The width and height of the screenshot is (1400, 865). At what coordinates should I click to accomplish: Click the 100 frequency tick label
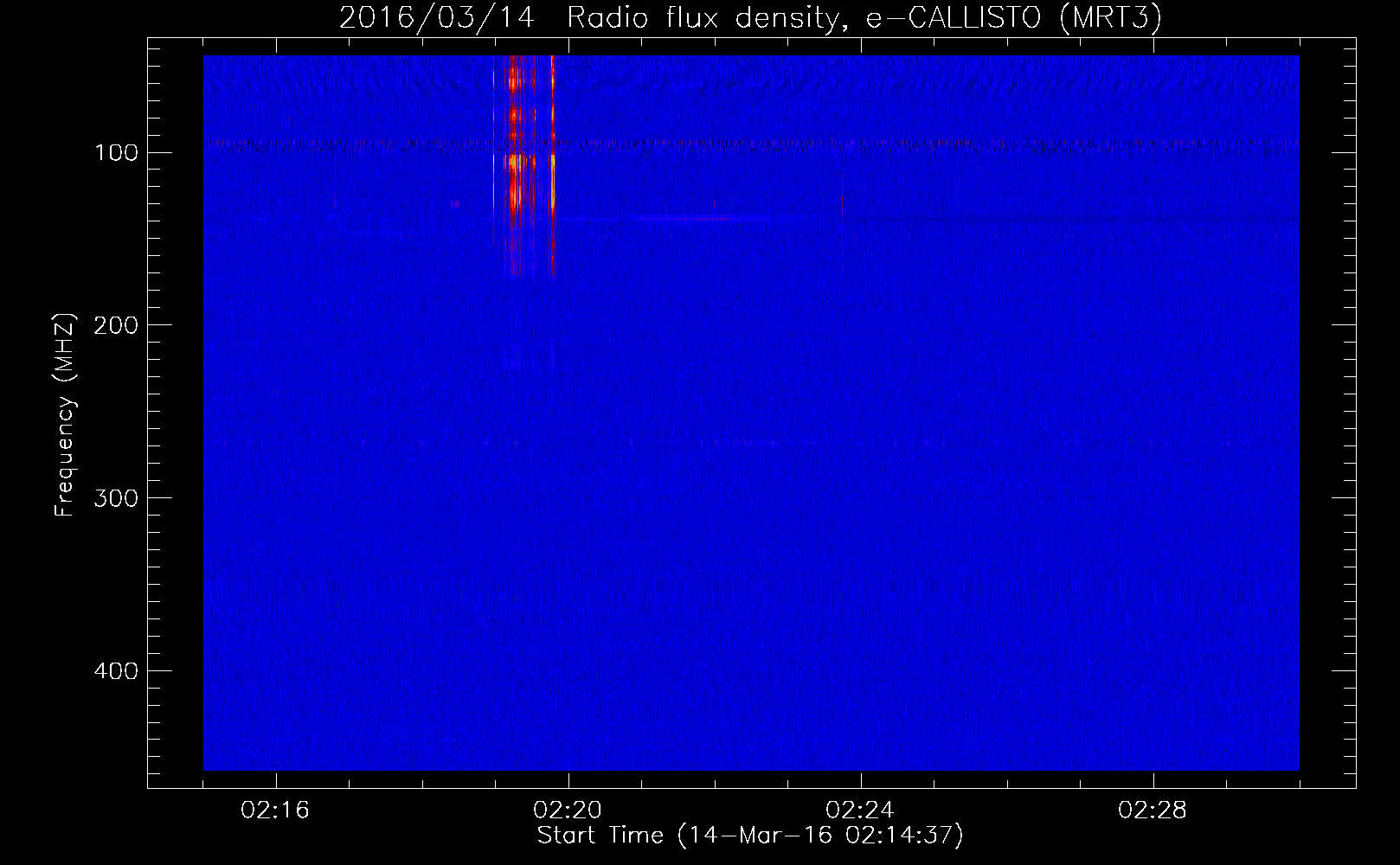point(117,153)
